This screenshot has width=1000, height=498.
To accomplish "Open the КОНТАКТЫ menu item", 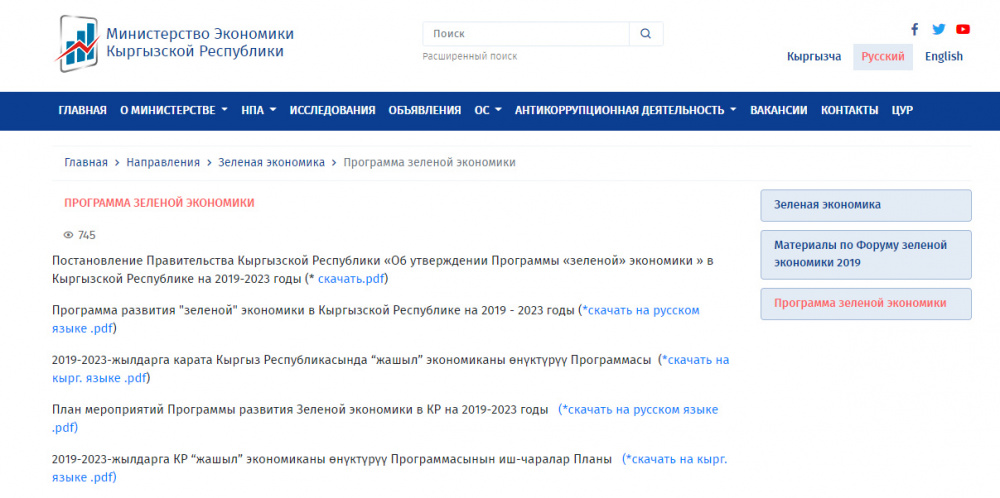I will pos(849,111).
